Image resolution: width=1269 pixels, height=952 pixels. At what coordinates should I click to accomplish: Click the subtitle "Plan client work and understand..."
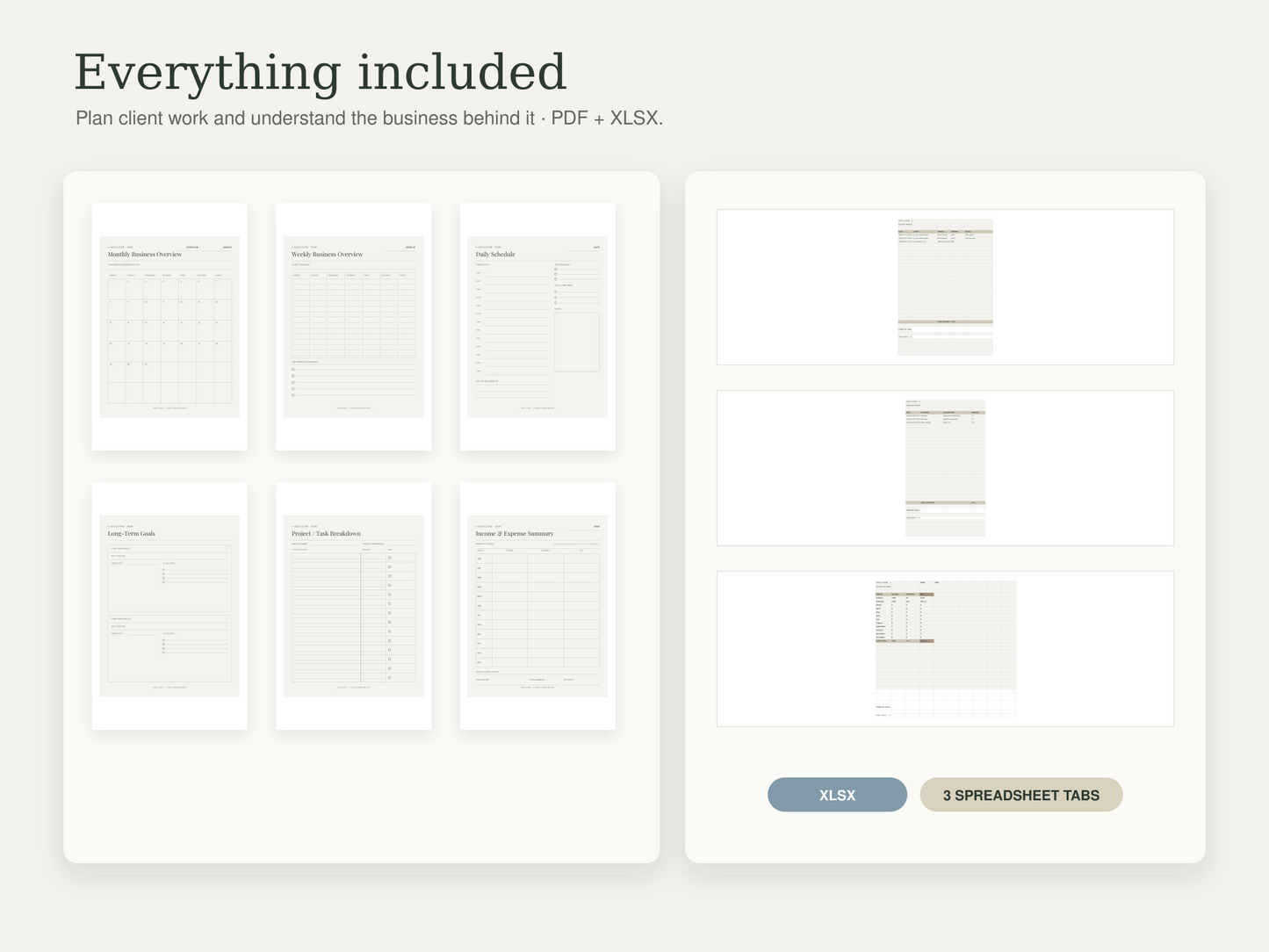tap(369, 119)
